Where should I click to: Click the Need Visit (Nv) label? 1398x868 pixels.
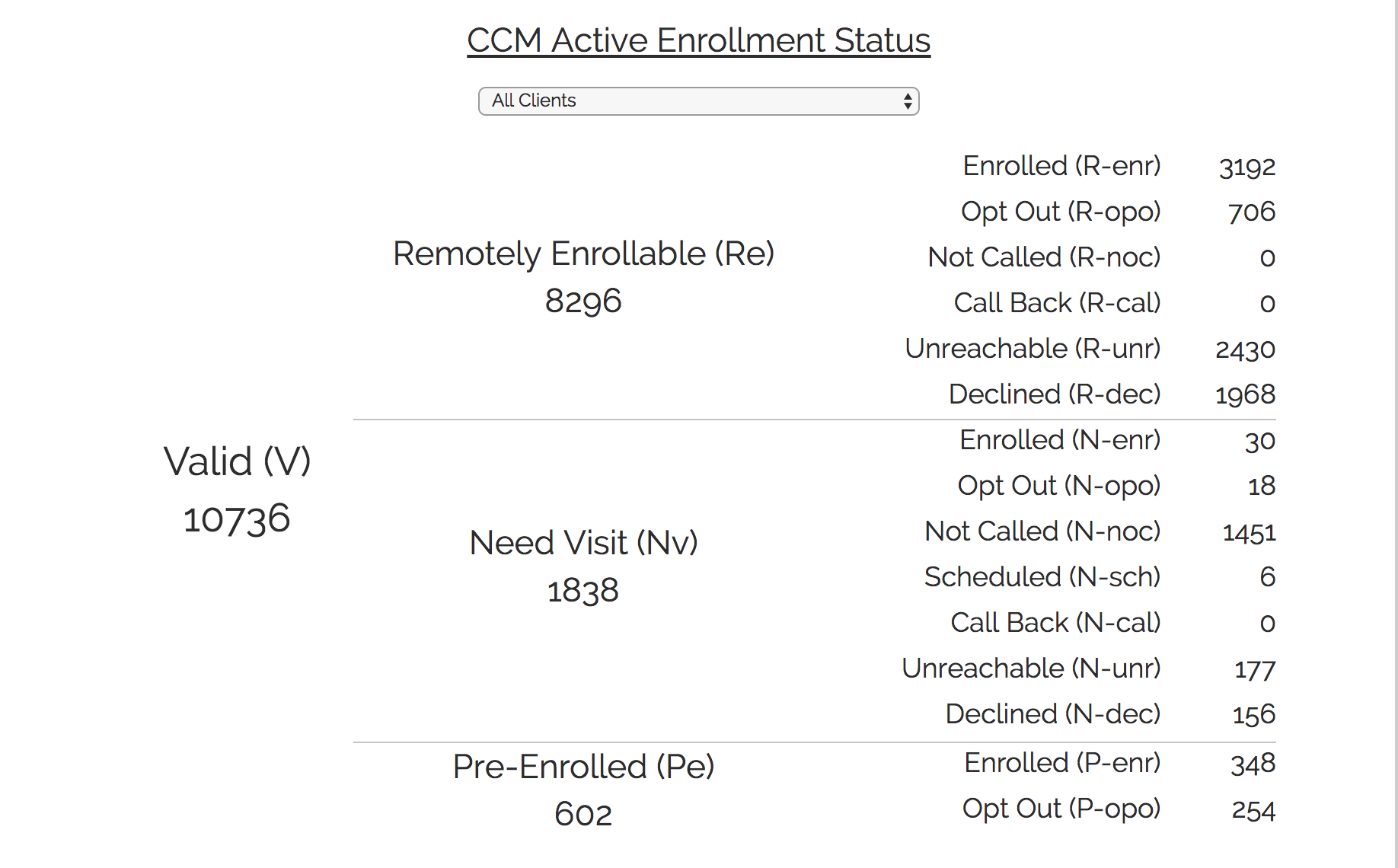[x=583, y=543]
